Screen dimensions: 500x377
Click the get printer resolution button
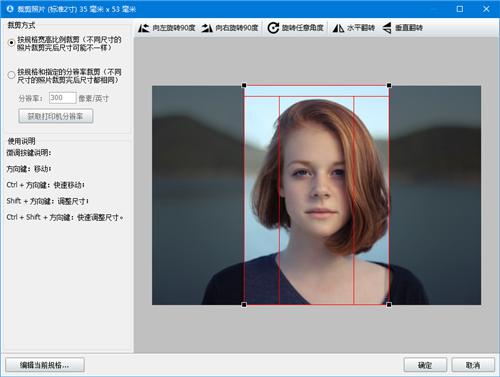click(x=56, y=116)
